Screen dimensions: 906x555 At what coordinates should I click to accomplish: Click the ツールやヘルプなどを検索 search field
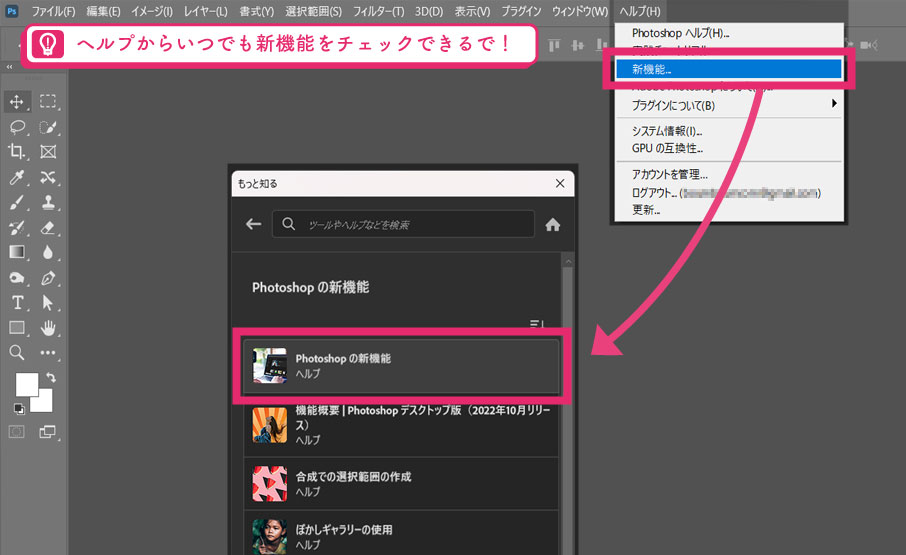(x=403, y=224)
